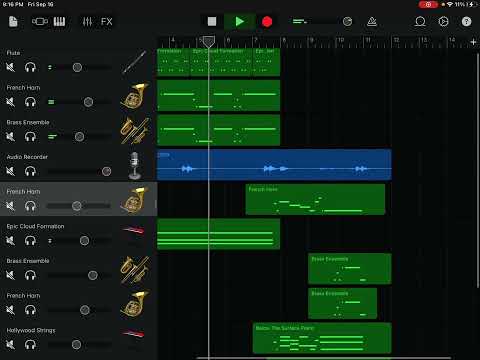The image size is (480, 360).
Task: Select the microphone Audio Recorder icon
Action: pyautogui.click(x=135, y=165)
